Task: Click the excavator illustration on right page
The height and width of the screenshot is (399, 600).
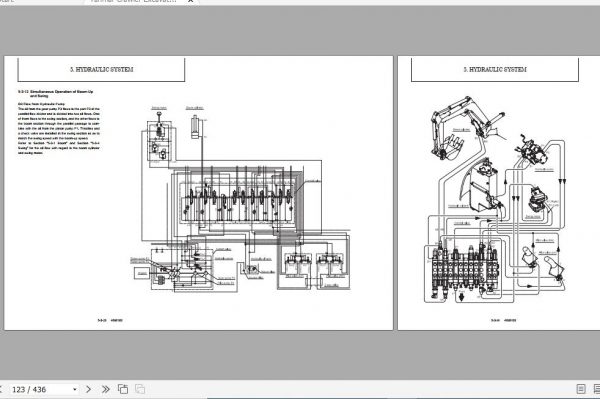Action: [470, 129]
